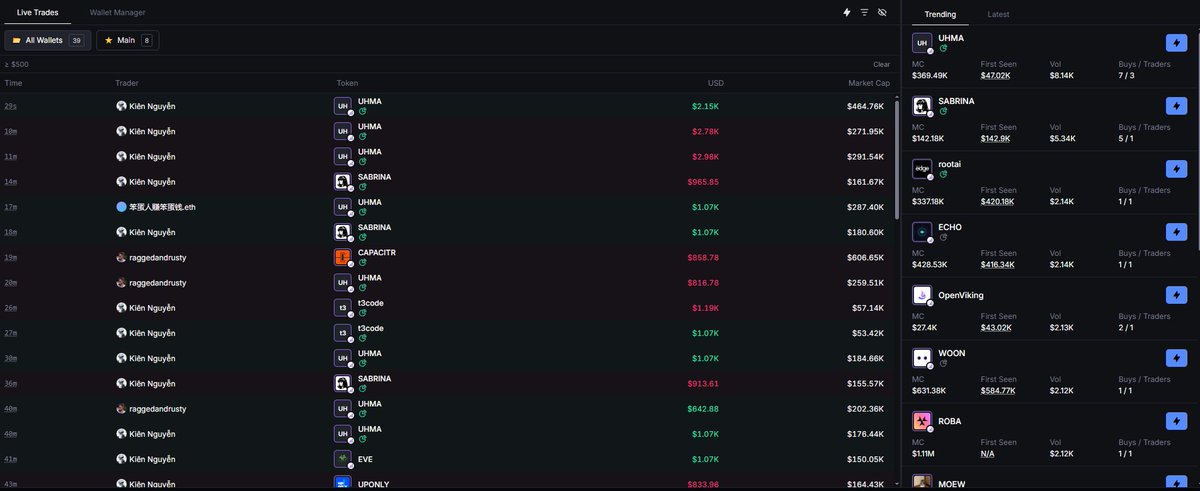
Task: Quick-buy OpenViking with the lightning button
Action: pyautogui.click(x=1177, y=295)
